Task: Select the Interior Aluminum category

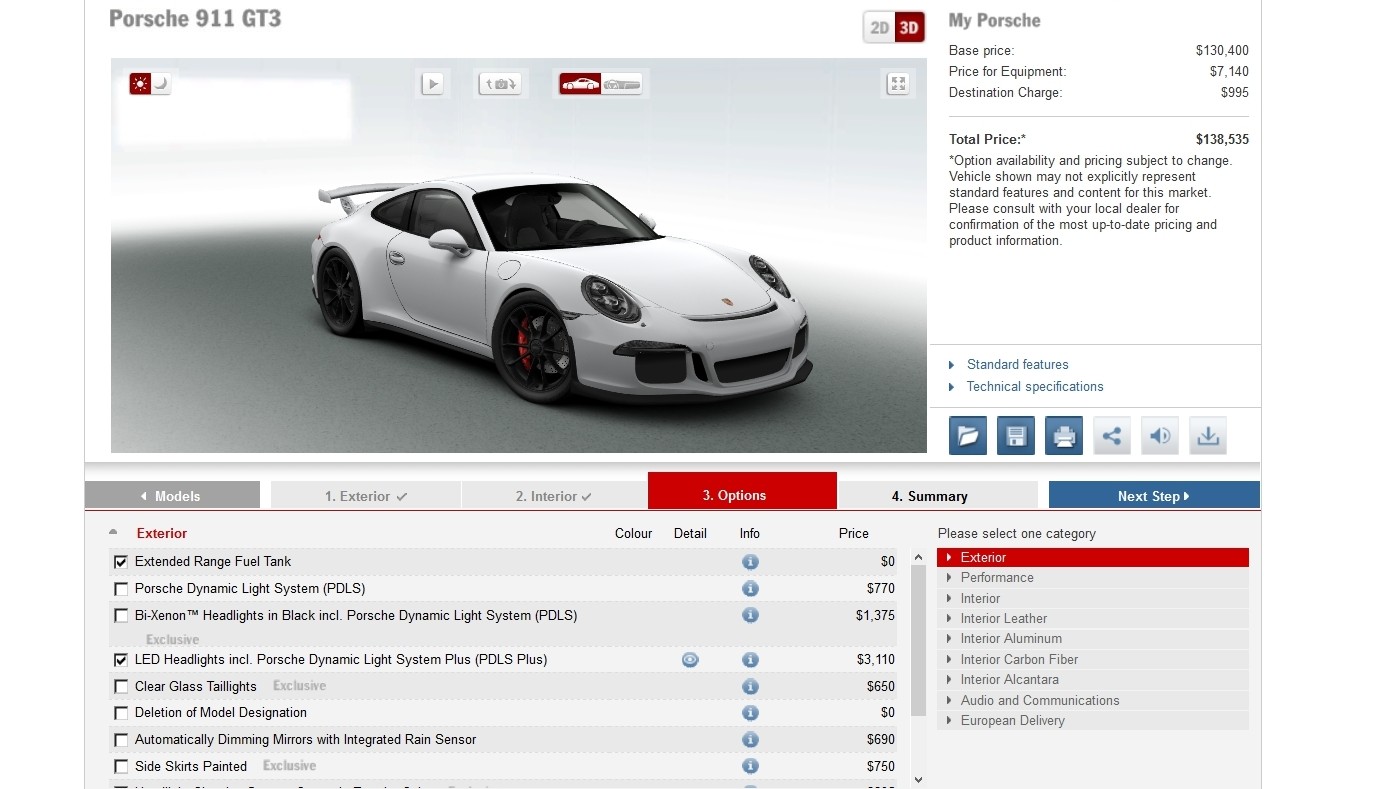Action: [x=1093, y=639]
